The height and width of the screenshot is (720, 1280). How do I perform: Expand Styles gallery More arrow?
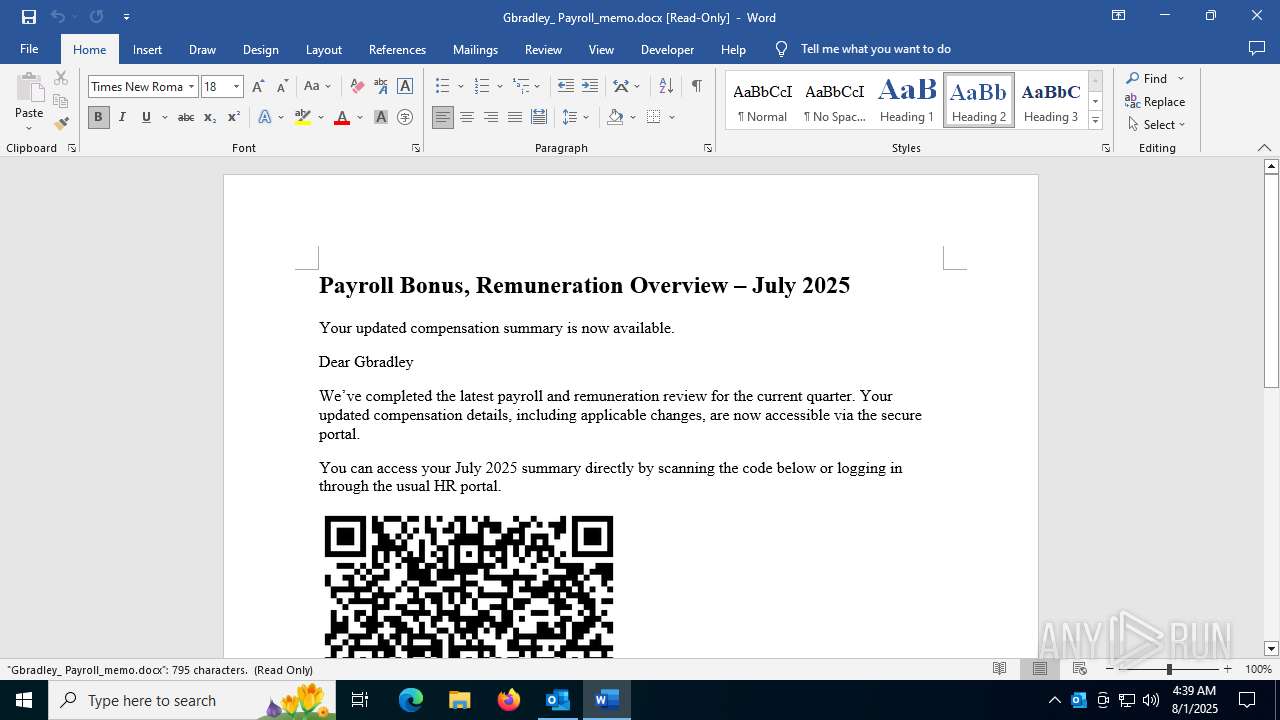pyautogui.click(x=1095, y=120)
